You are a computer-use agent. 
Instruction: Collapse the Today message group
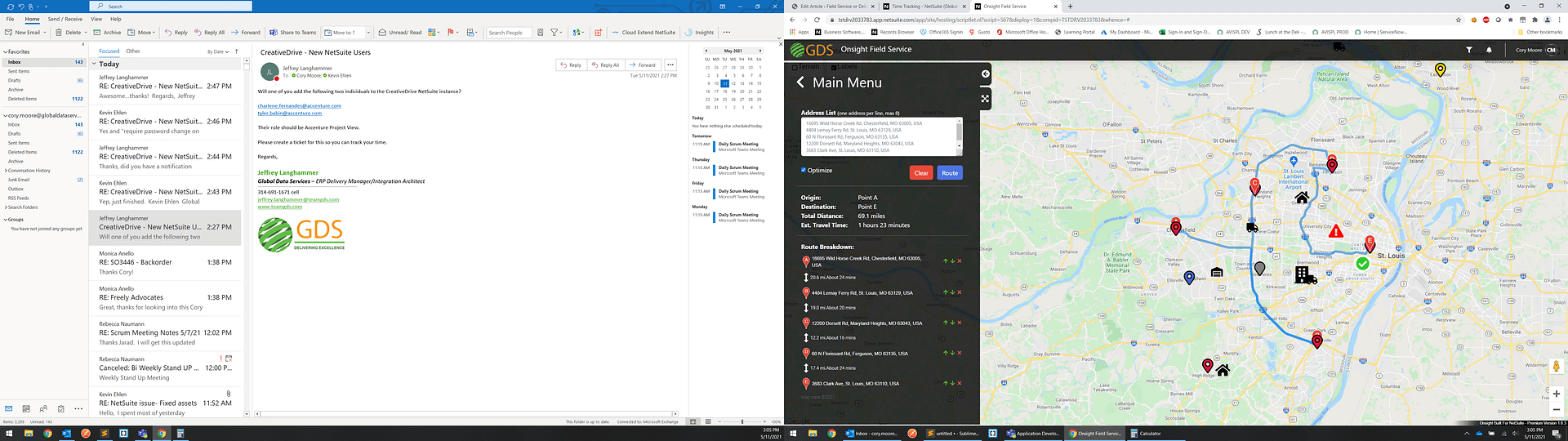(x=94, y=64)
